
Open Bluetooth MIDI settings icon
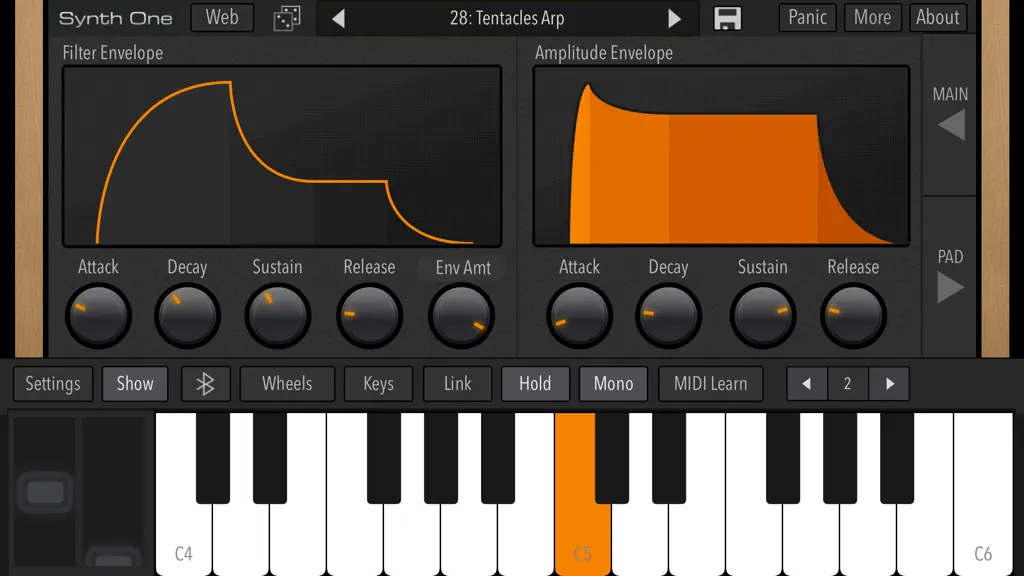pyautogui.click(x=206, y=384)
